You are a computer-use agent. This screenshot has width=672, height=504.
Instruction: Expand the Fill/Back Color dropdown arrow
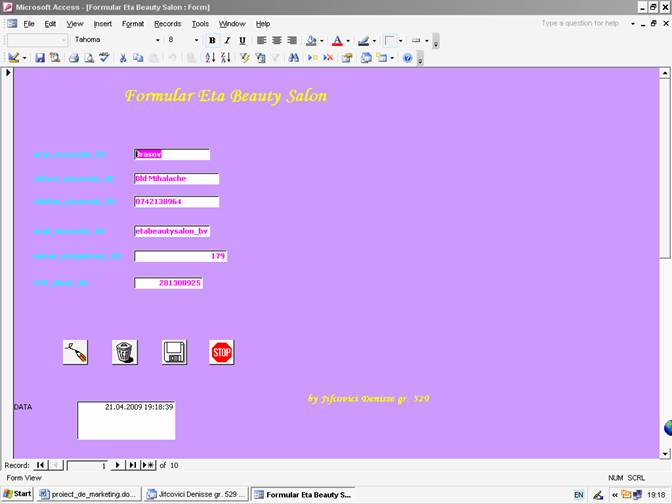(321, 40)
